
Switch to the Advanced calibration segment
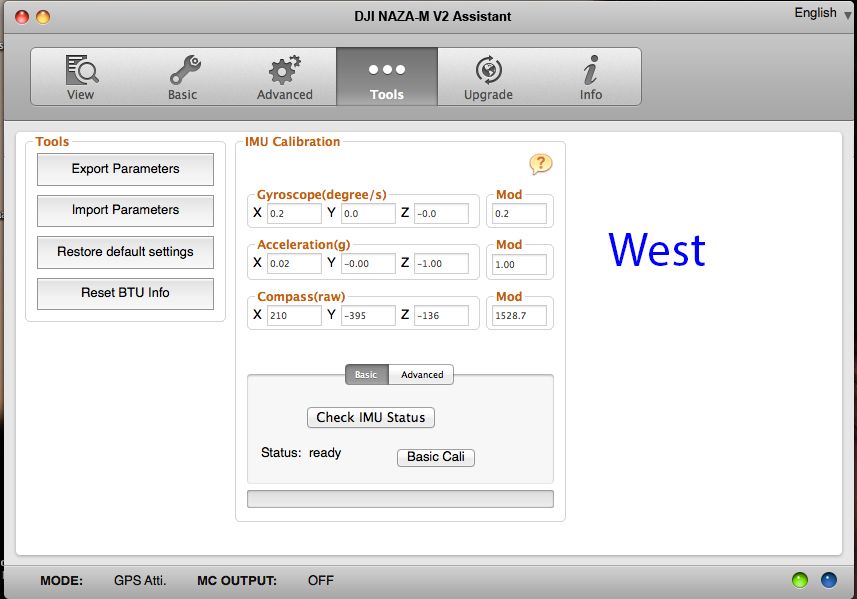pyautogui.click(x=421, y=374)
